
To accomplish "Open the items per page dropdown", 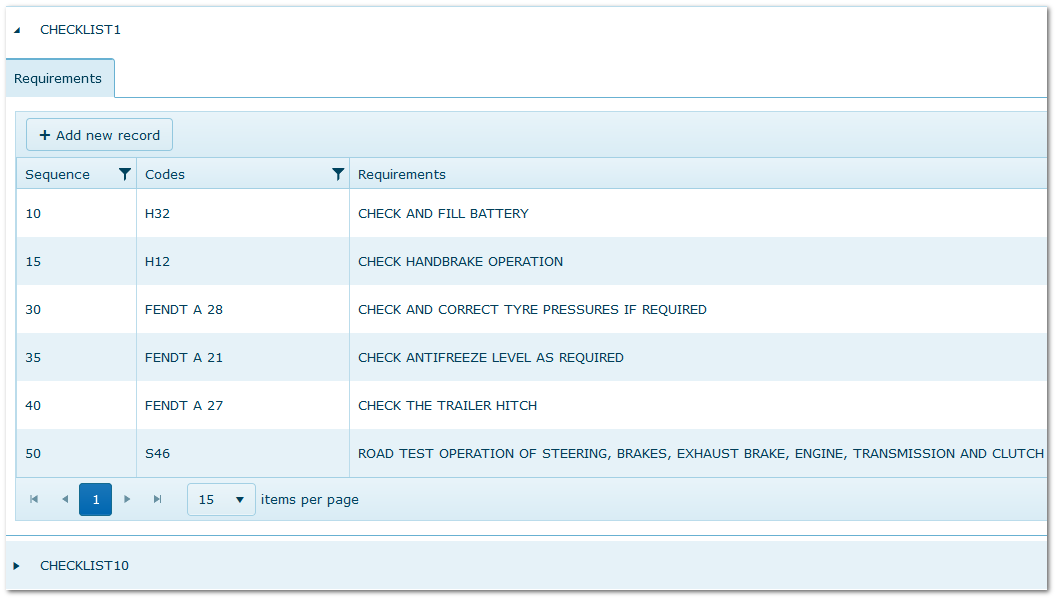I will (x=221, y=499).
